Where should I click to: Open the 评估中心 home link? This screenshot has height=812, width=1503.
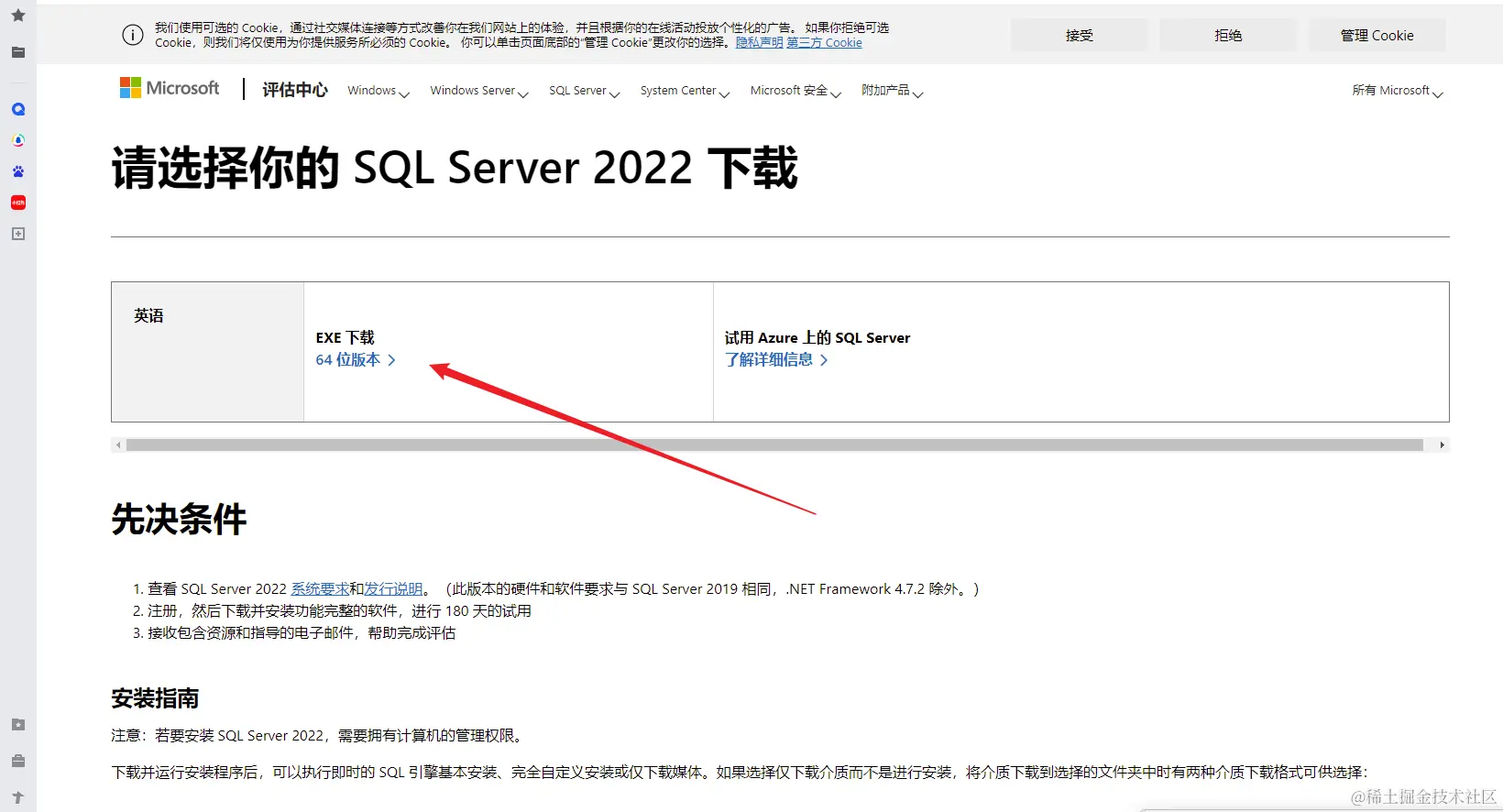tap(295, 90)
